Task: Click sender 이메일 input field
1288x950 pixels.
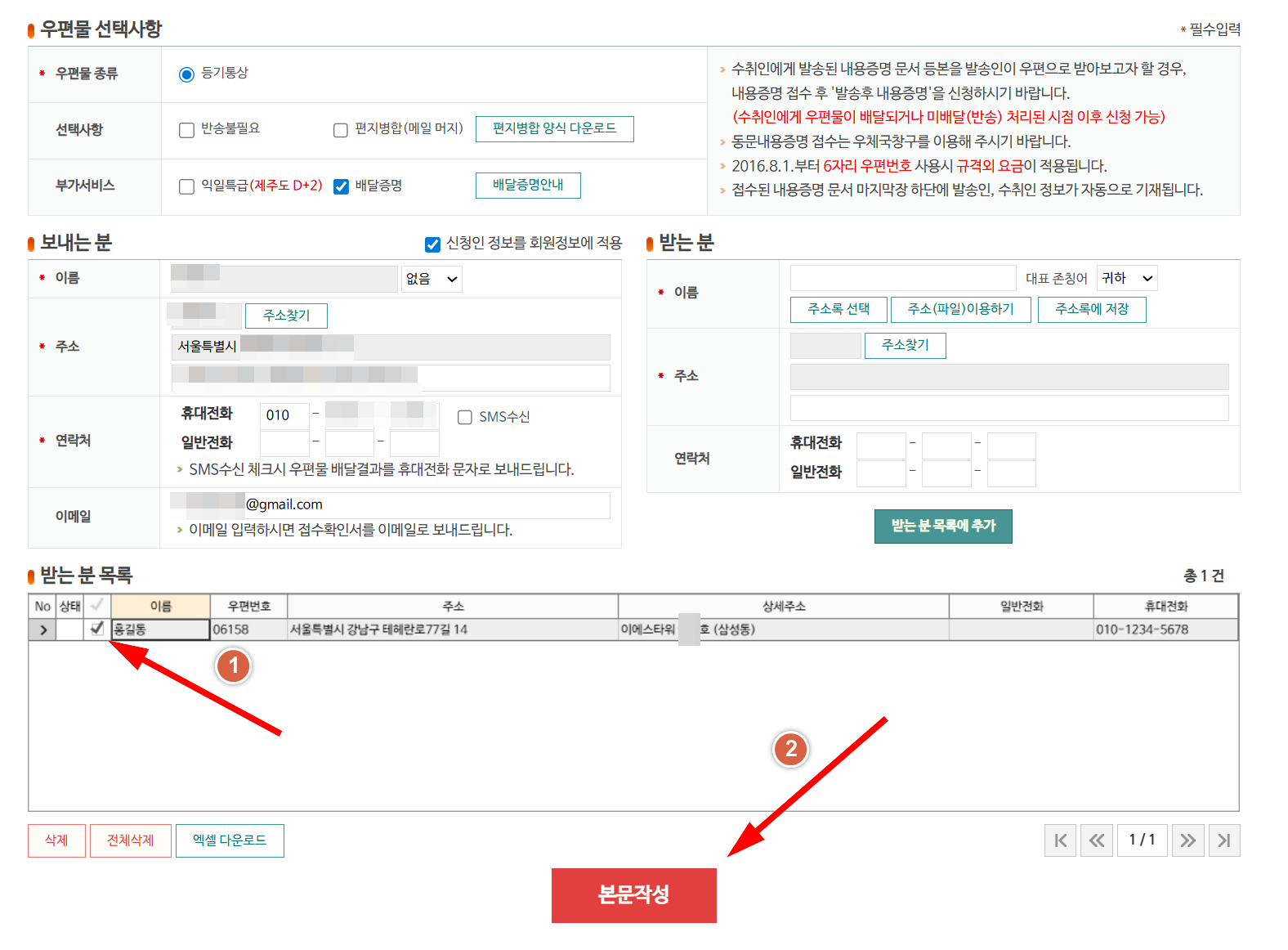Action: pyautogui.click(x=390, y=505)
